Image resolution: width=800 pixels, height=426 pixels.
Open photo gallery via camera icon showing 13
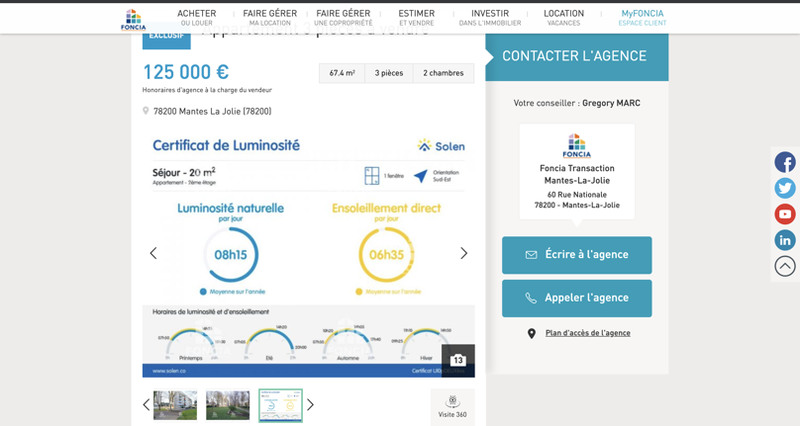coord(458,360)
